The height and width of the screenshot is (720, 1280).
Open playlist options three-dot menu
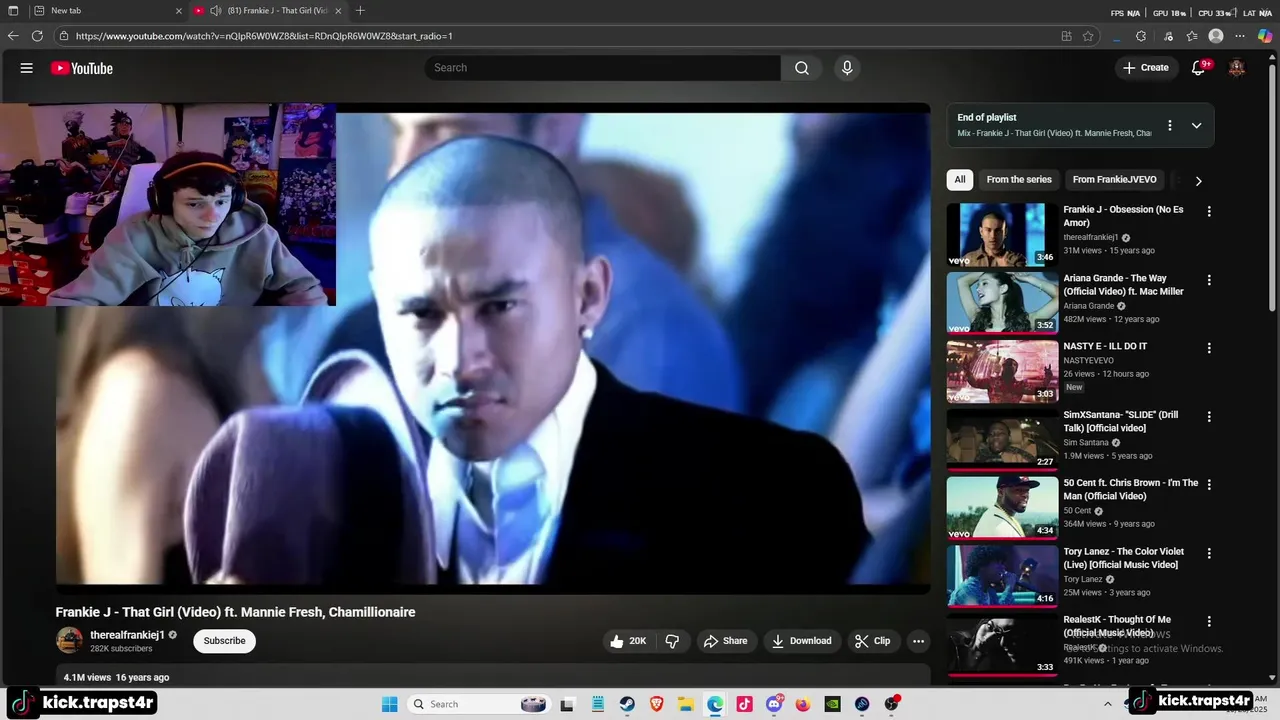click(x=1170, y=126)
